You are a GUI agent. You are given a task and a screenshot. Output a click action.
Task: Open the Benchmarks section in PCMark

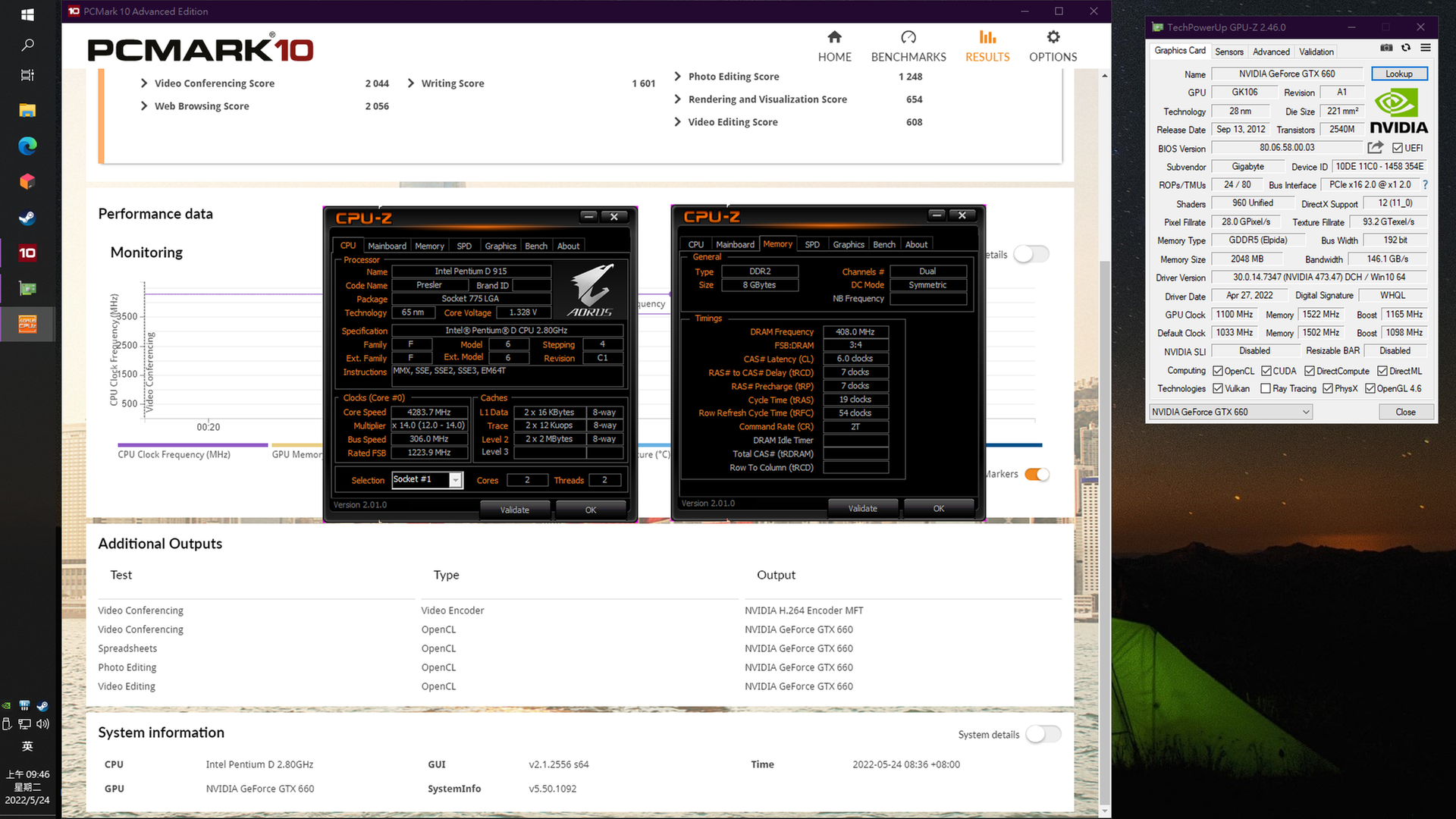click(908, 46)
